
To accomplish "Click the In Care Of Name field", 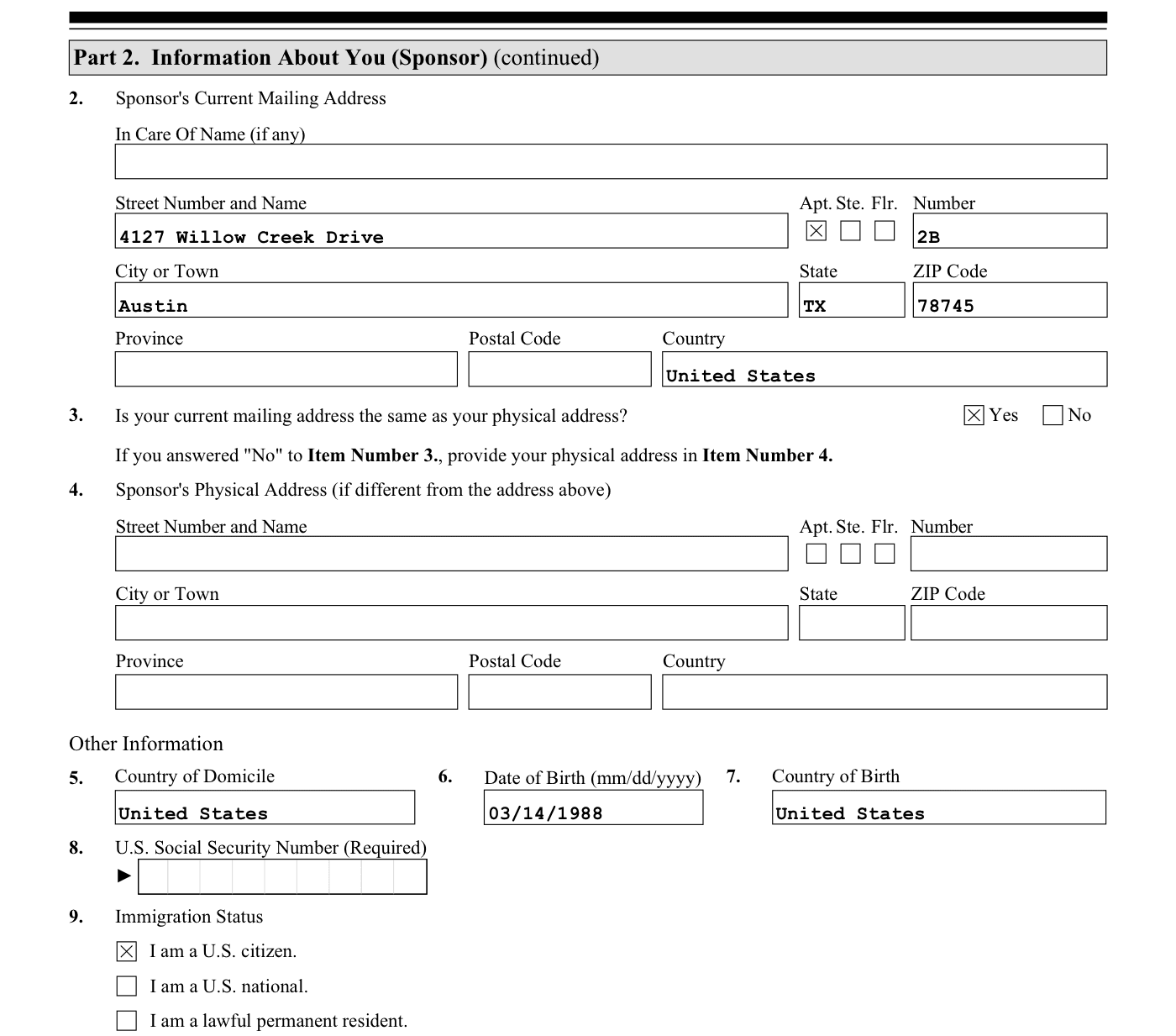I will click(x=611, y=161).
